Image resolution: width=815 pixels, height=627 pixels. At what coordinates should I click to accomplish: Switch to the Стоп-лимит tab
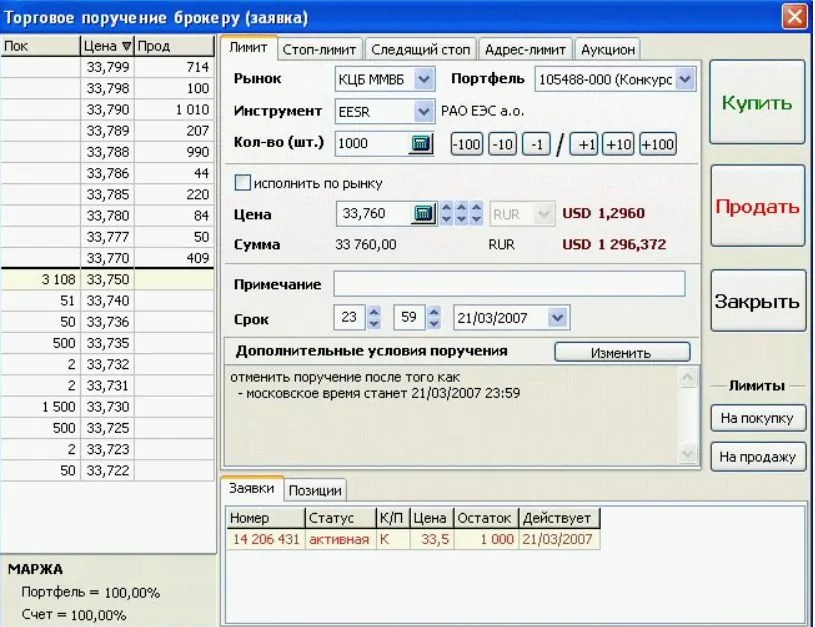(320, 49)
